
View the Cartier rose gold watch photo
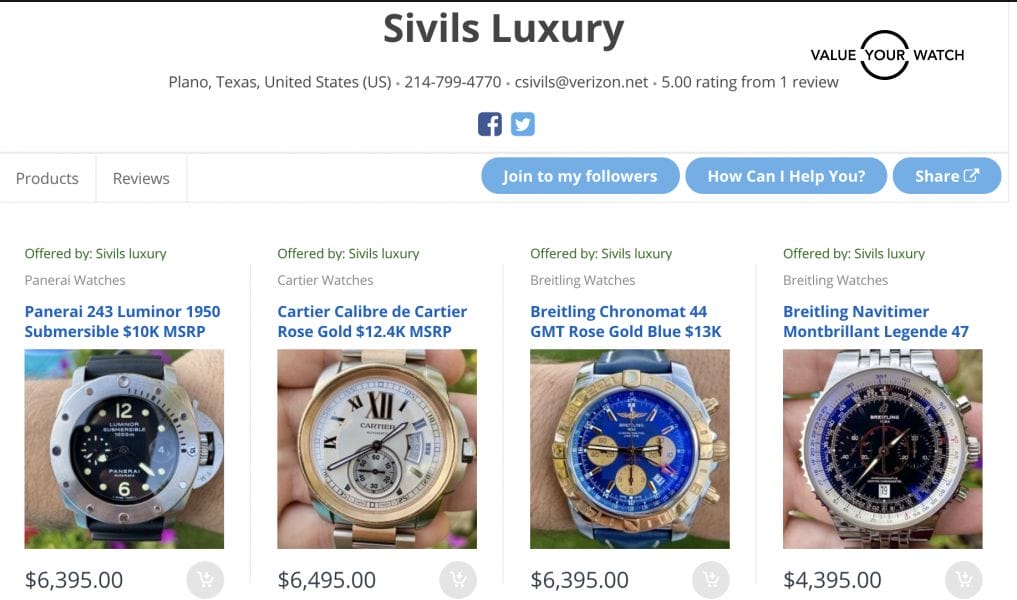pyautogui.click(x=377, y=449)
